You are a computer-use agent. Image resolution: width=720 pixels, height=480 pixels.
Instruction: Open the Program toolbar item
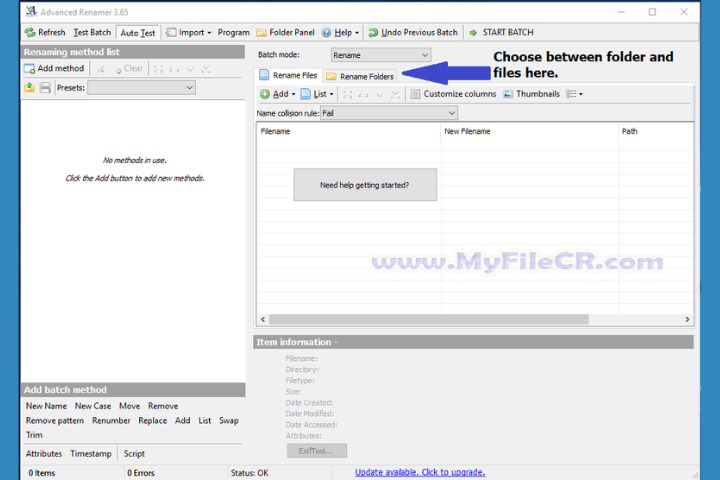tap(233, 33)
